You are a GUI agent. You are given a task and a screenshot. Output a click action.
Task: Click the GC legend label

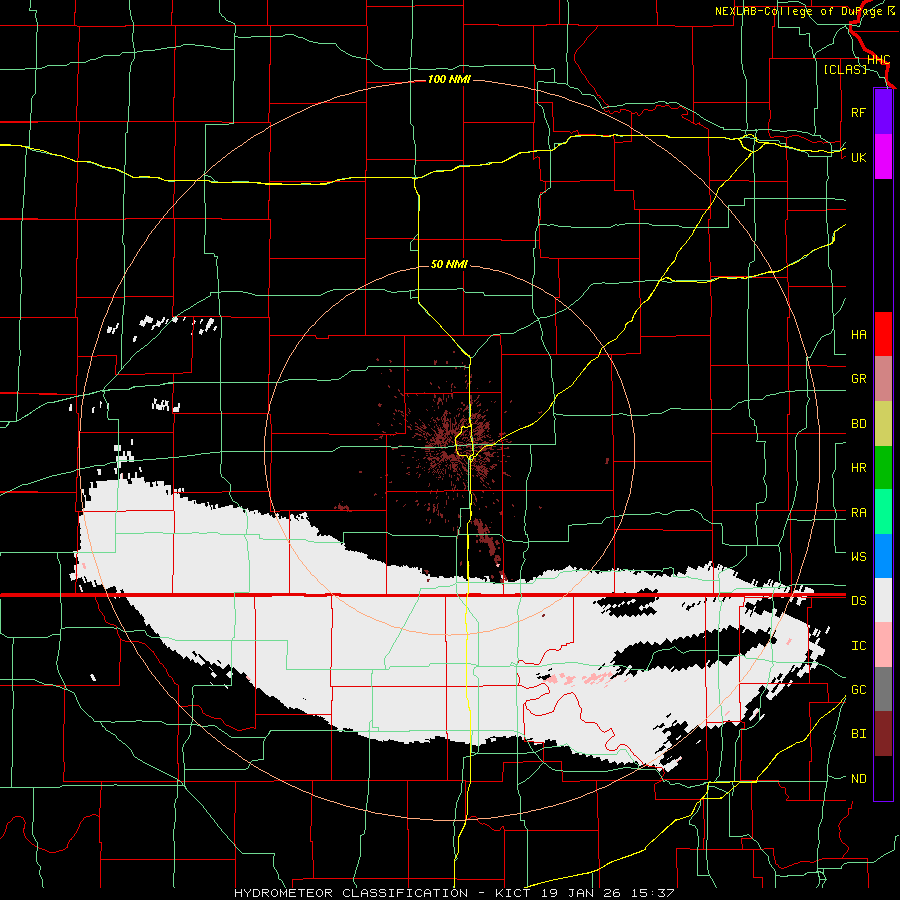pos(858,690)
